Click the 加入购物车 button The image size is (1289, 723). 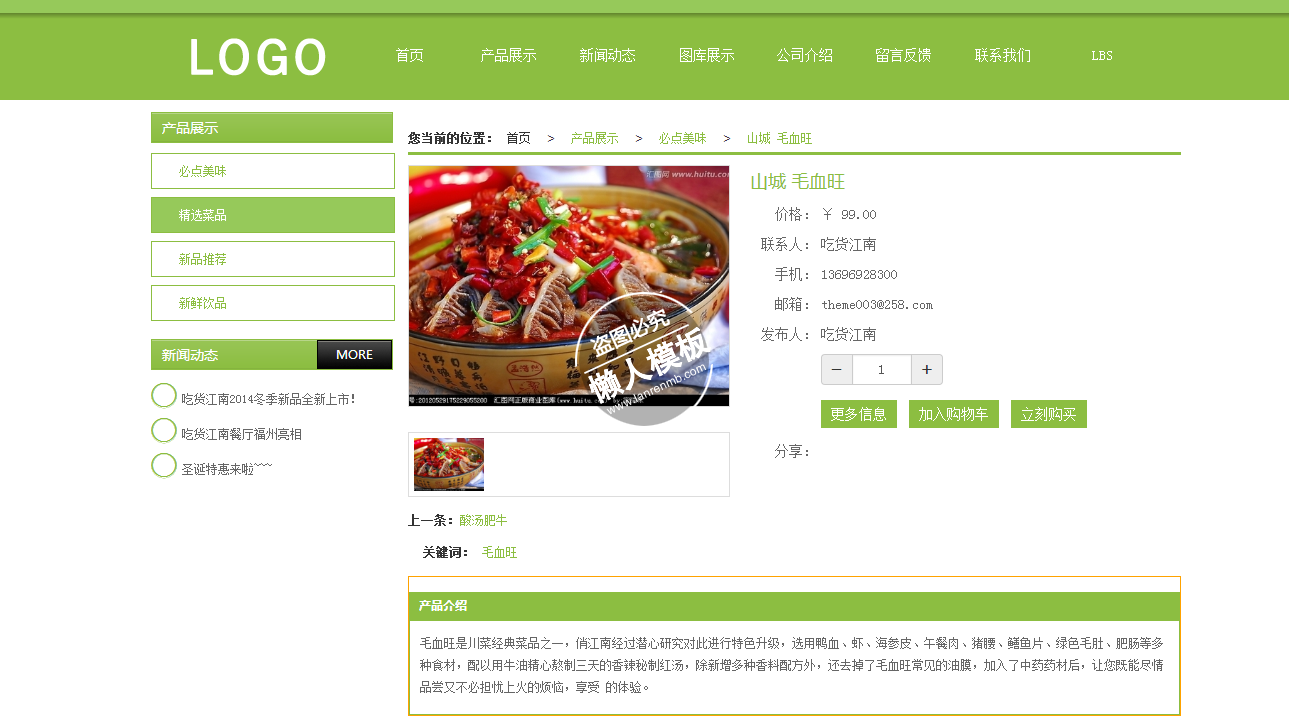point(954,414)
